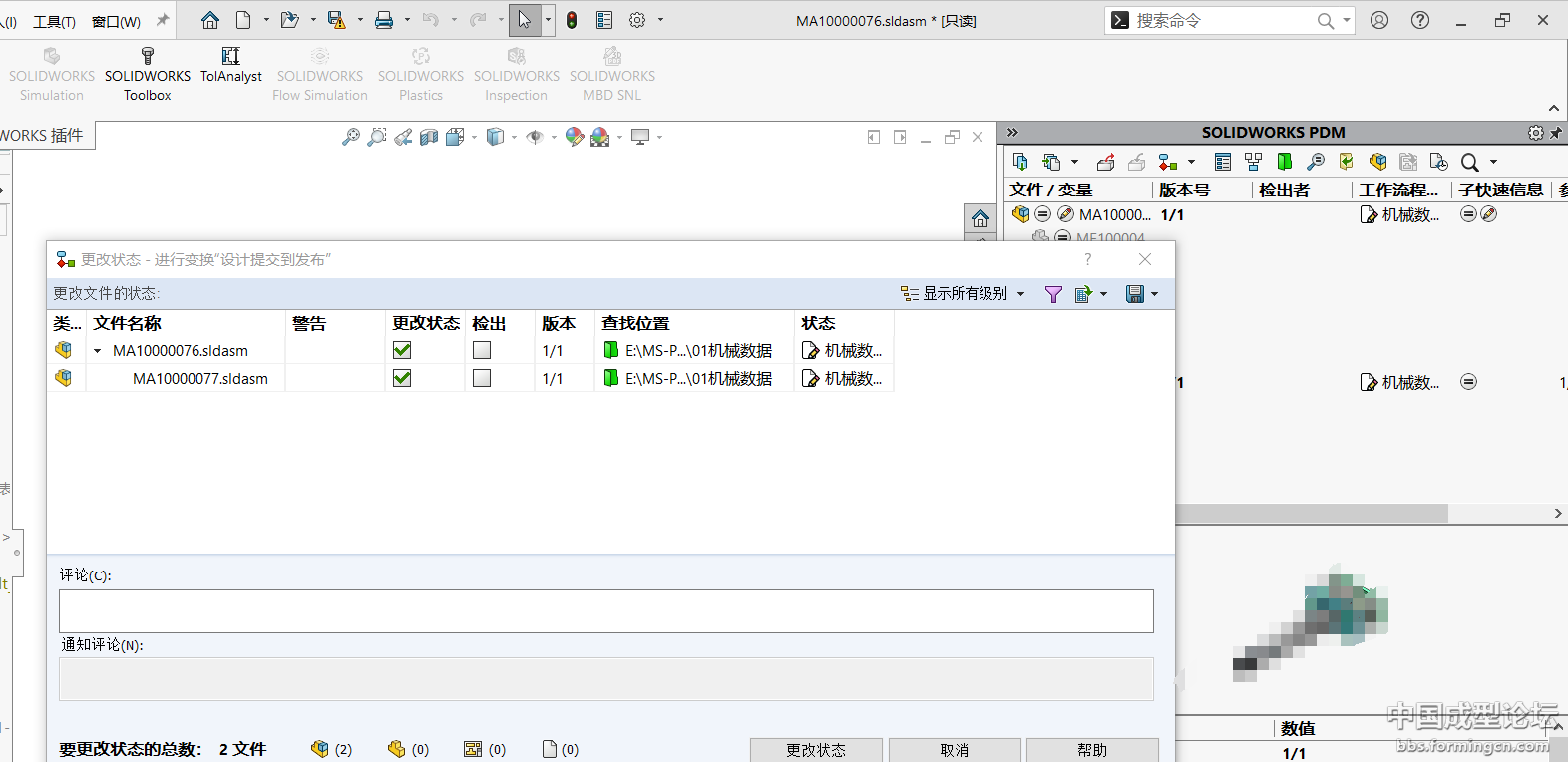Click the Previous View icon

[403, 137]
